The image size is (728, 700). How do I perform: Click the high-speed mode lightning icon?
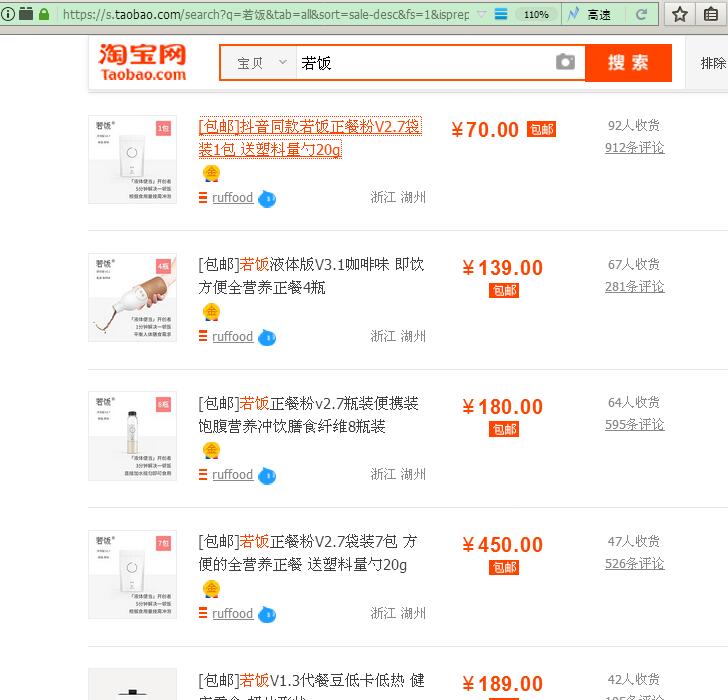click(x=574, y=14)
